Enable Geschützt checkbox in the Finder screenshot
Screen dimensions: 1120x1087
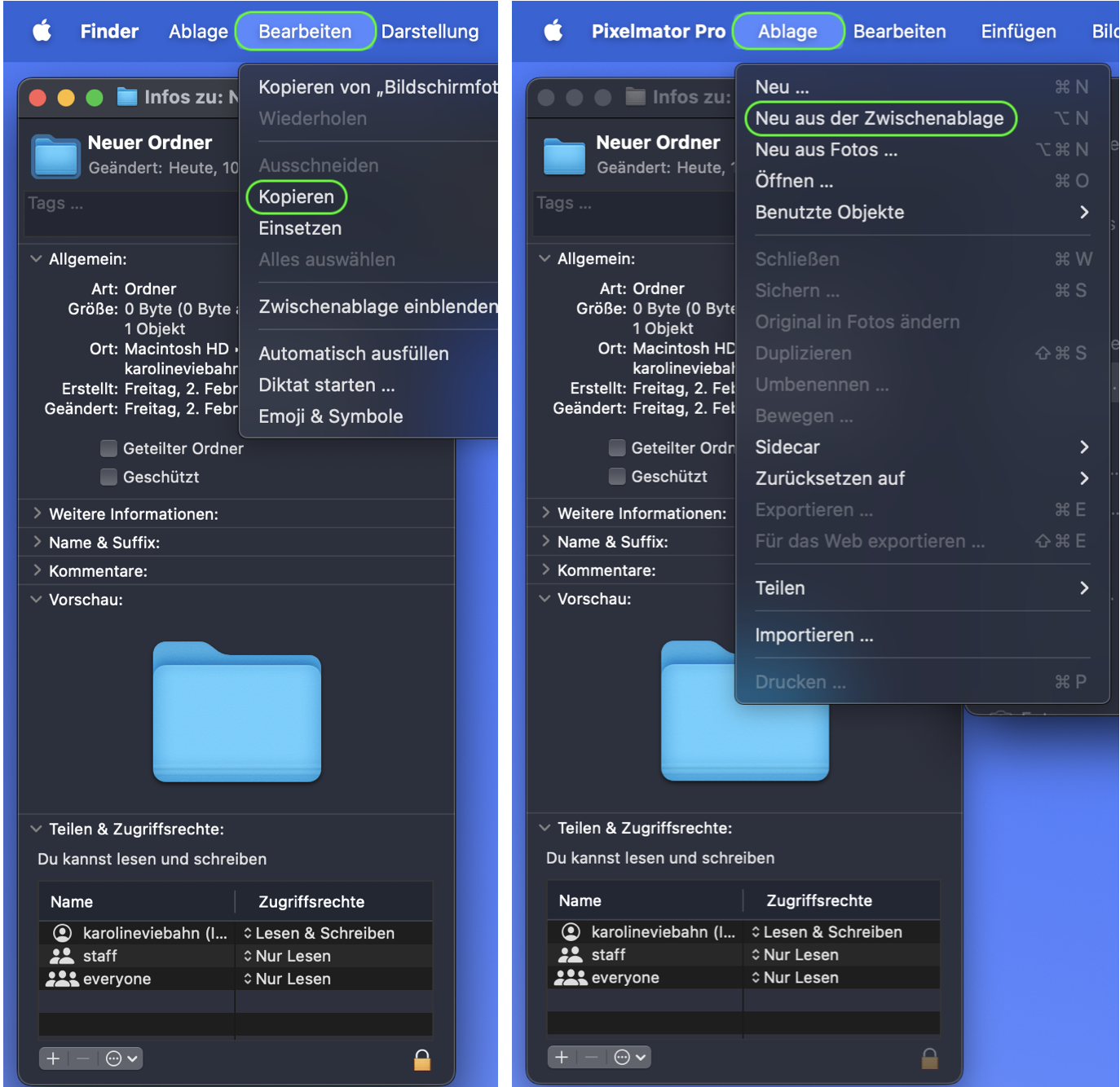coord(108,477)
